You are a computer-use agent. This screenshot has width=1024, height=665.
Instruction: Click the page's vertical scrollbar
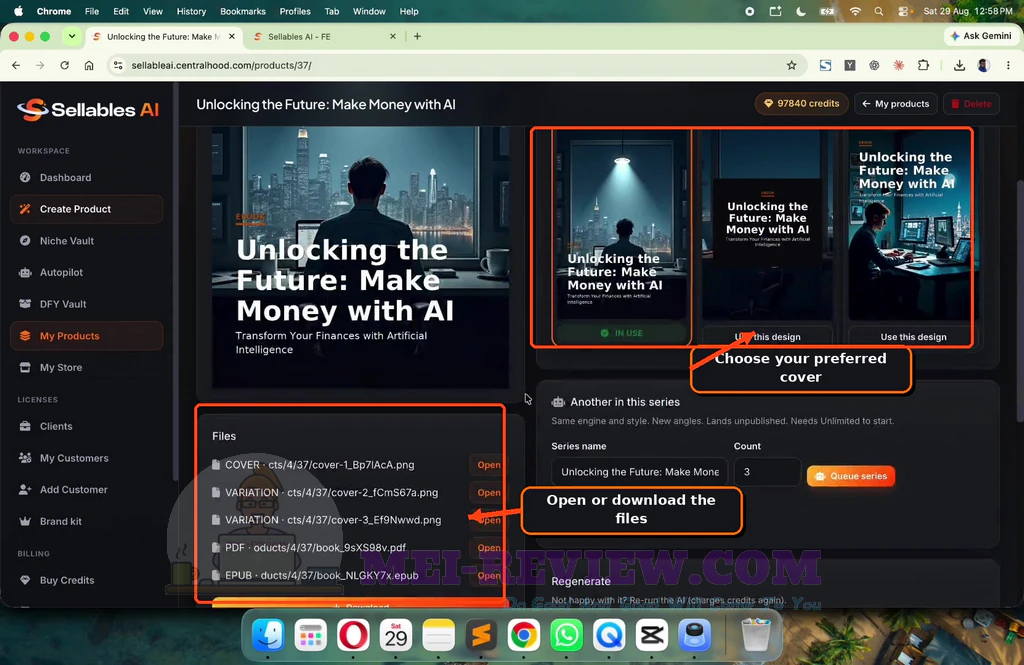(1019, 300)
